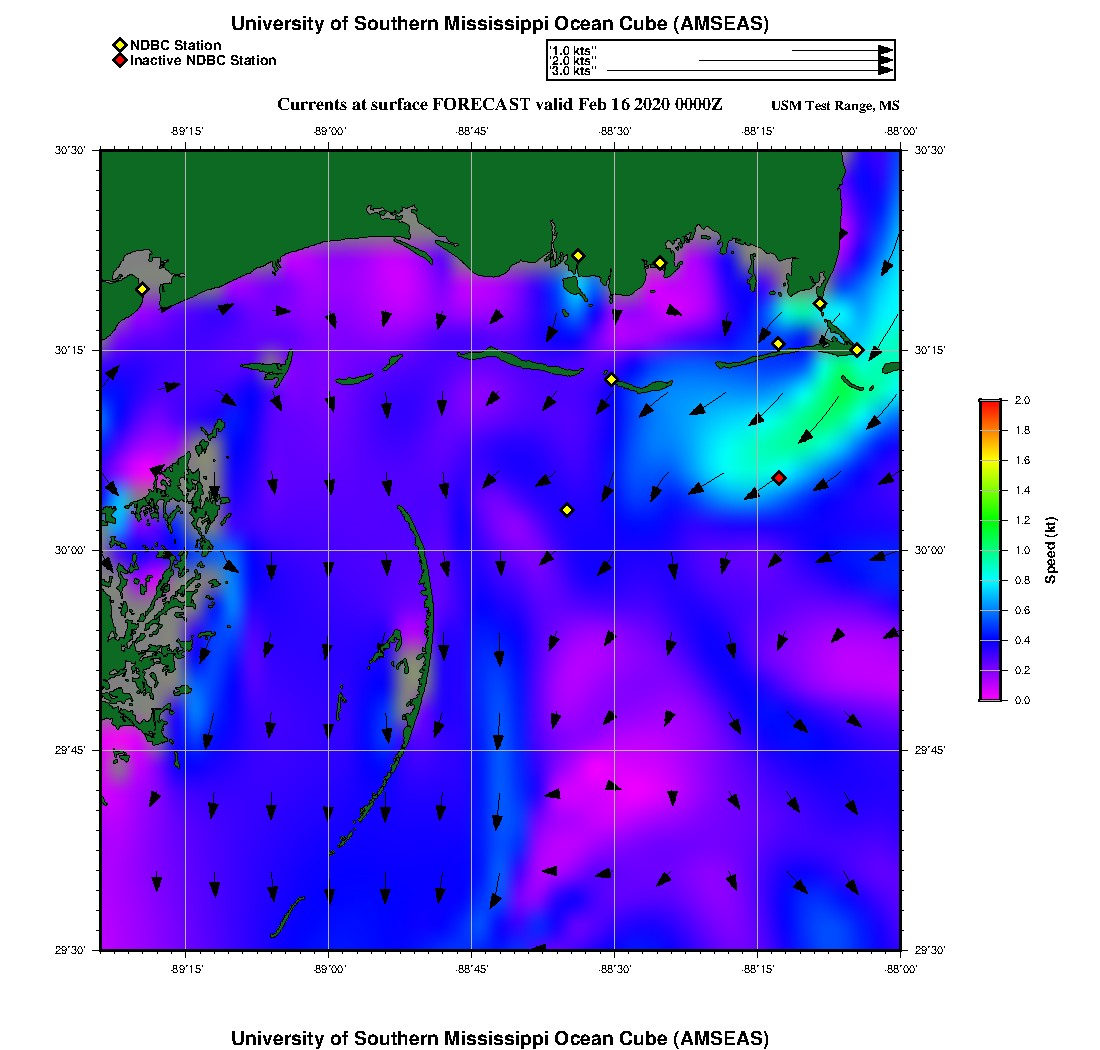Screen dimensions: 1100x1050
Task: Click the left axis '30°15'' latitude label
Action: [x=70, y=350]
